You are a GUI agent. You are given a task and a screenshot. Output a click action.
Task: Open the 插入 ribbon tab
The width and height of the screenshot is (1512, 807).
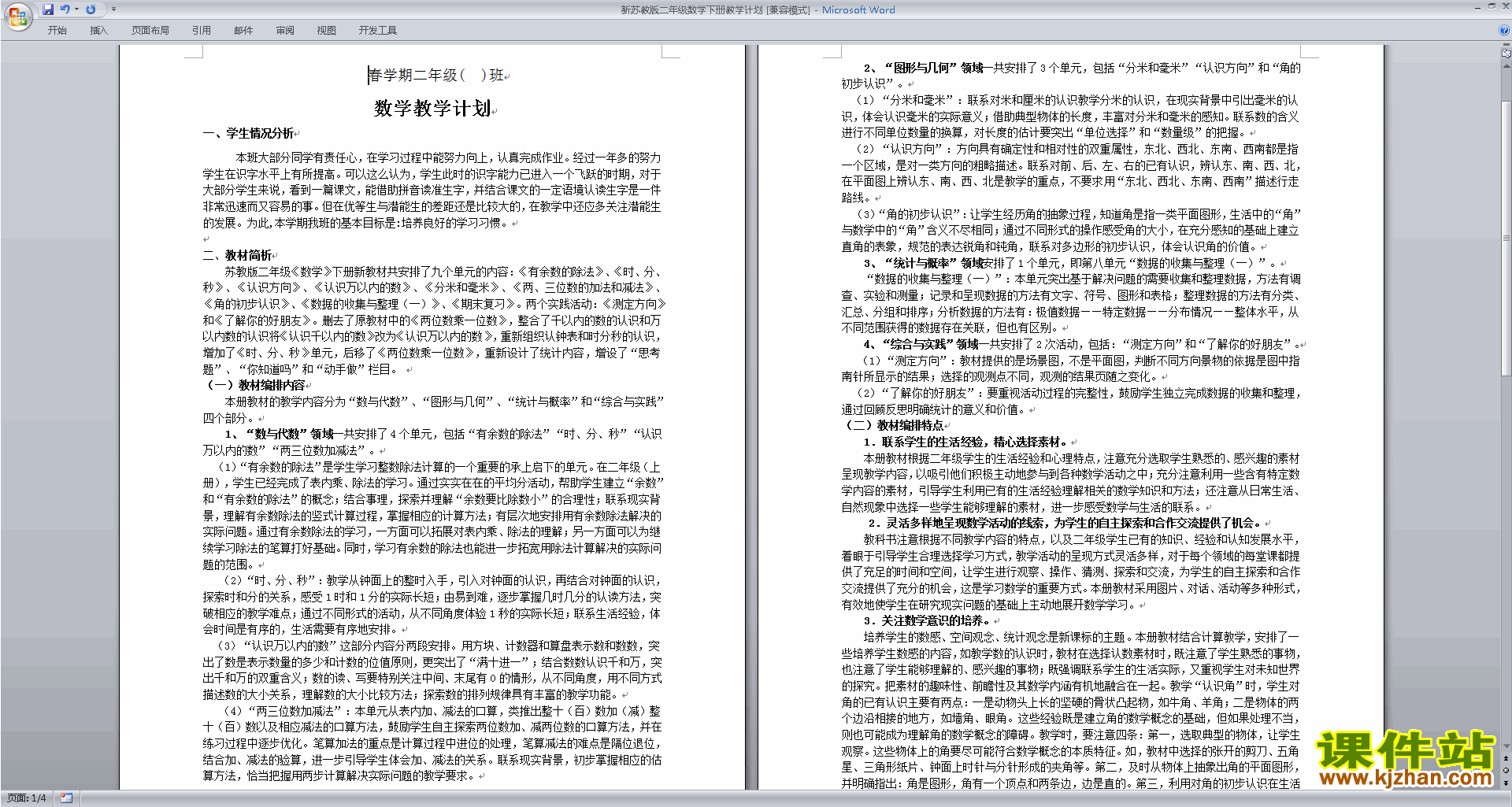[x=99, y=31]
